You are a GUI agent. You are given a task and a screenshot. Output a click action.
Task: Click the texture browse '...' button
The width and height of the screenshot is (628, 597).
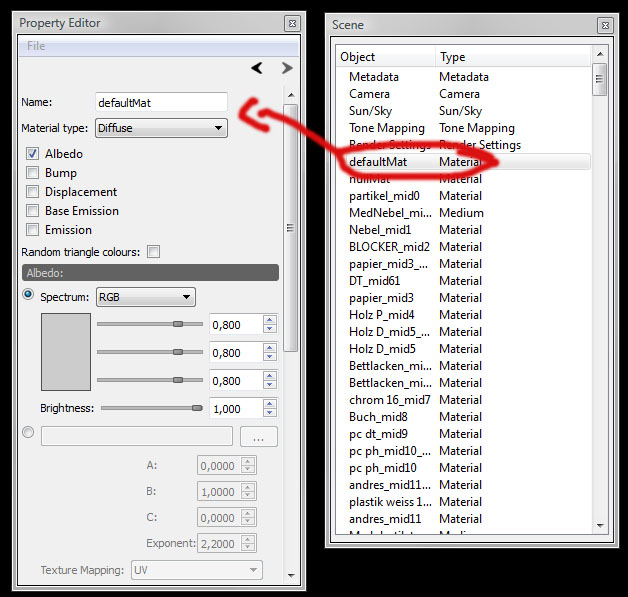coord(259,437)
